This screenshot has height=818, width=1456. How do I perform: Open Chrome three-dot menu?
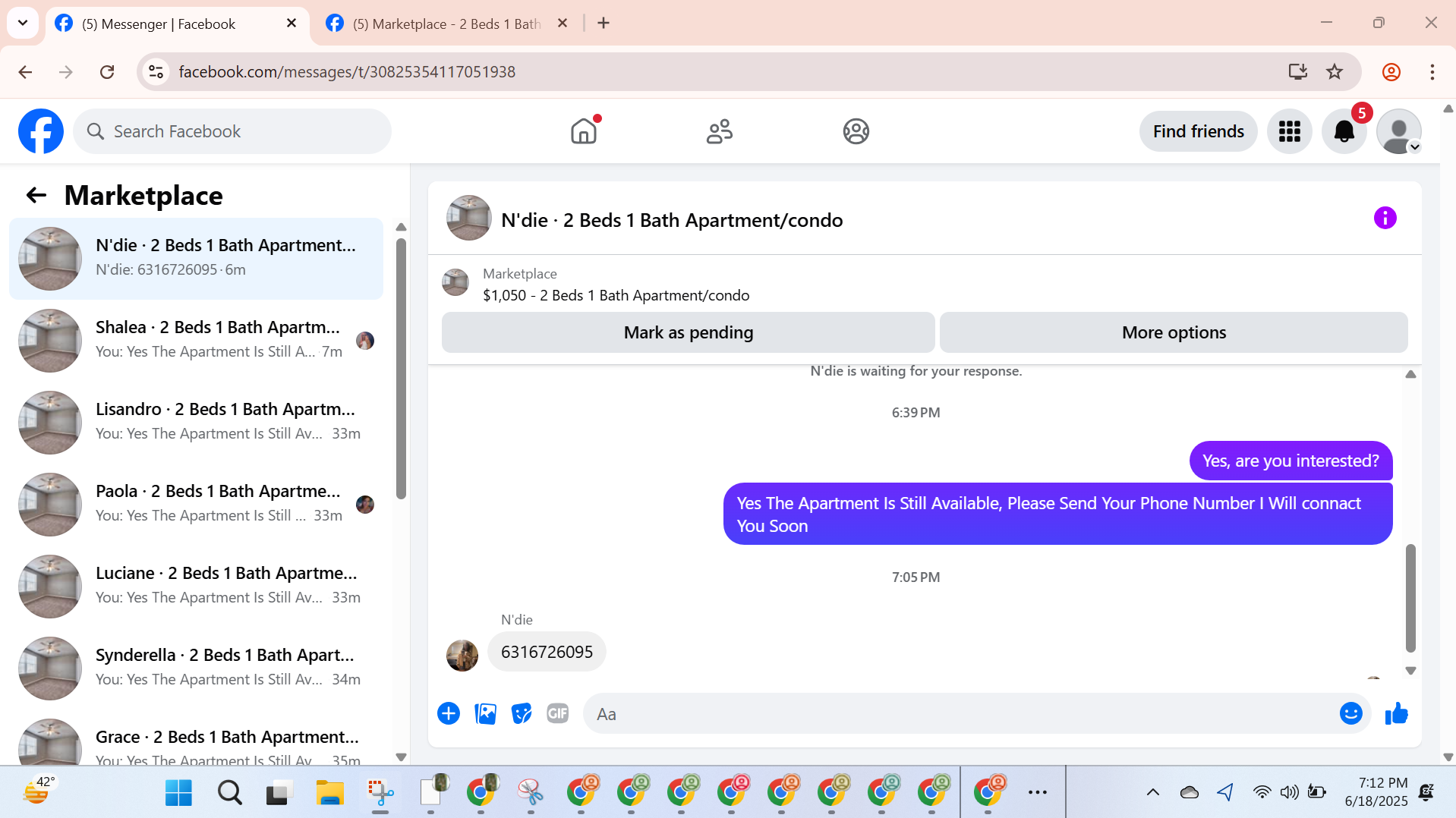(x=1432, y=72)
